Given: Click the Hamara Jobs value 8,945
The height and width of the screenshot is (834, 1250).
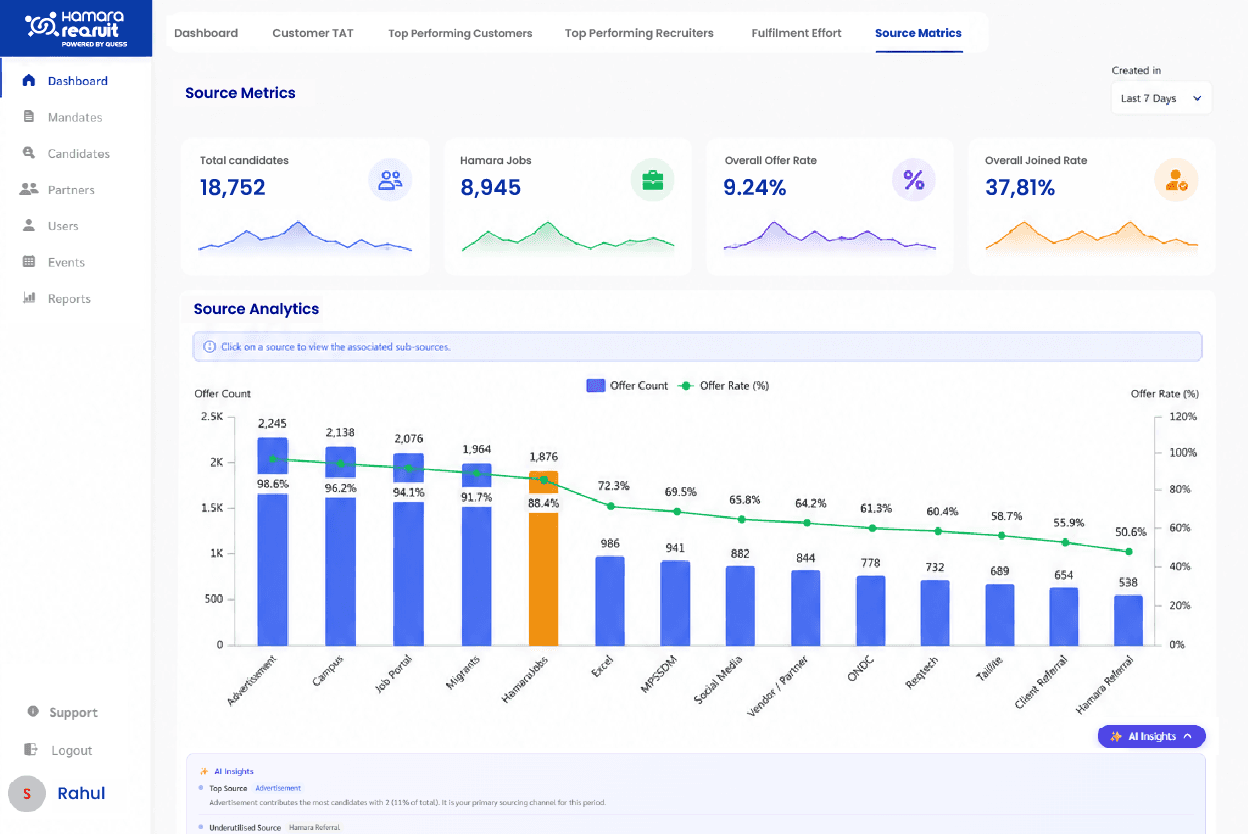Looking at the screenshot, I should click(x=490, y=187).
